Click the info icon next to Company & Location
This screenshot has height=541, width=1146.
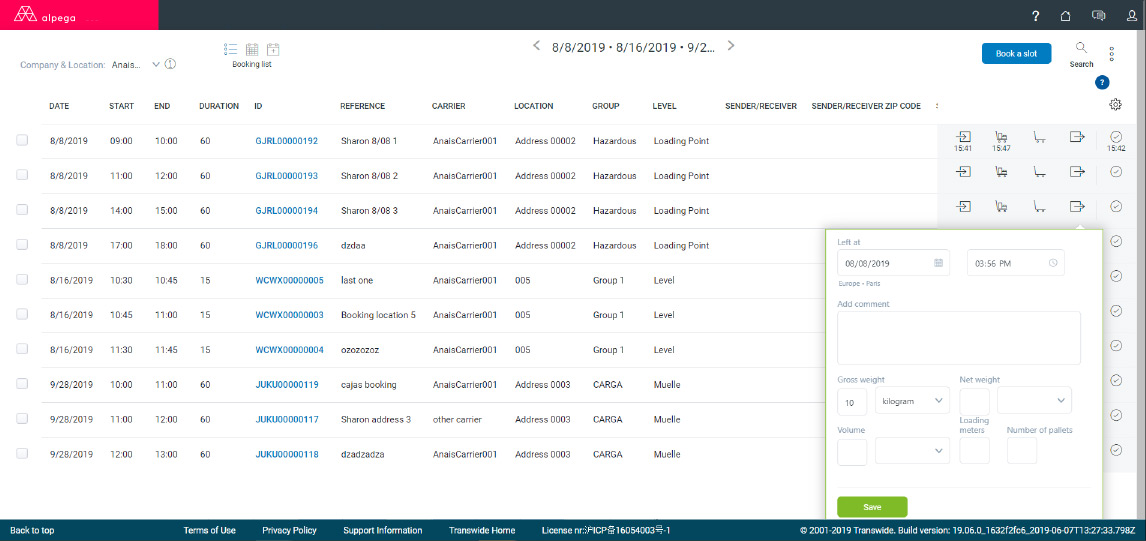pyautogui.click(x=170, y=64)
